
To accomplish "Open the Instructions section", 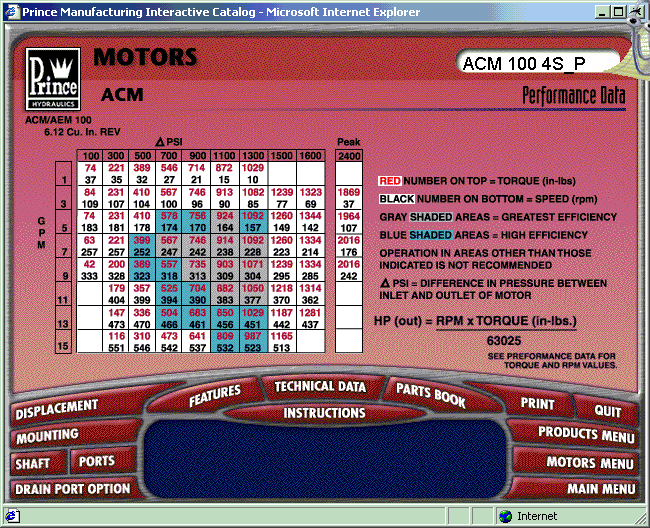I will (324, 412).
